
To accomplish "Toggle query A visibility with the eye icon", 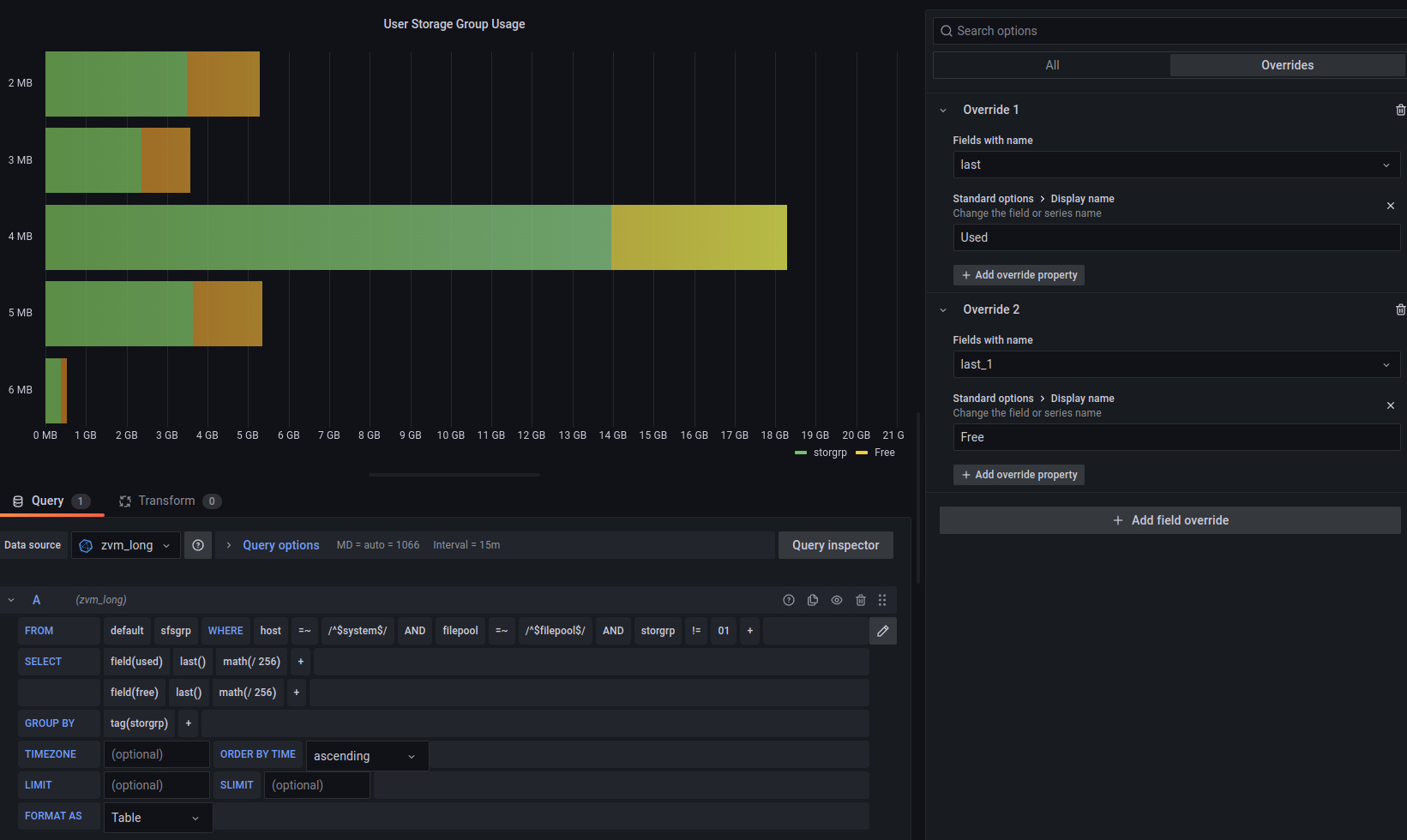I will coord(837,600).
